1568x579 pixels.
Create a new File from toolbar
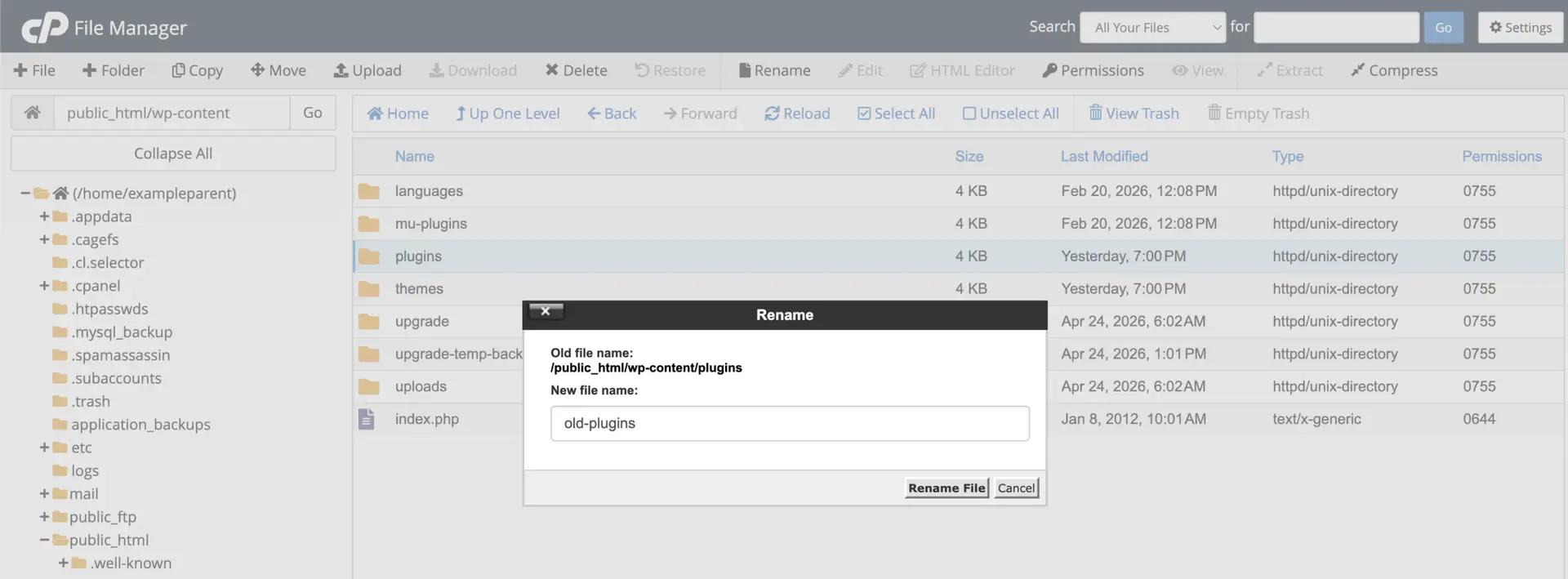34,70
